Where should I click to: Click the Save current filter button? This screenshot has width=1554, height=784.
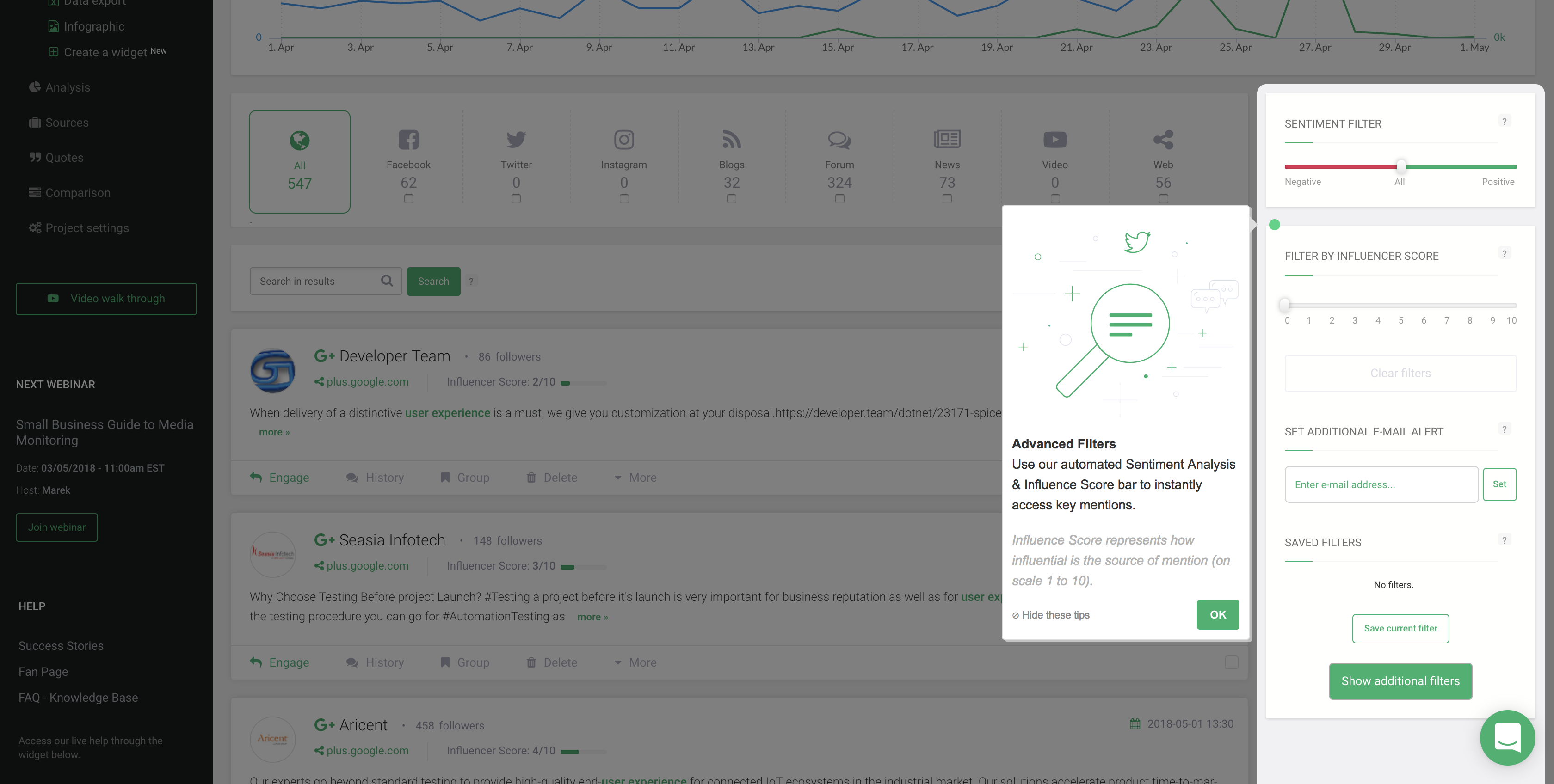tap(1400, 628)
